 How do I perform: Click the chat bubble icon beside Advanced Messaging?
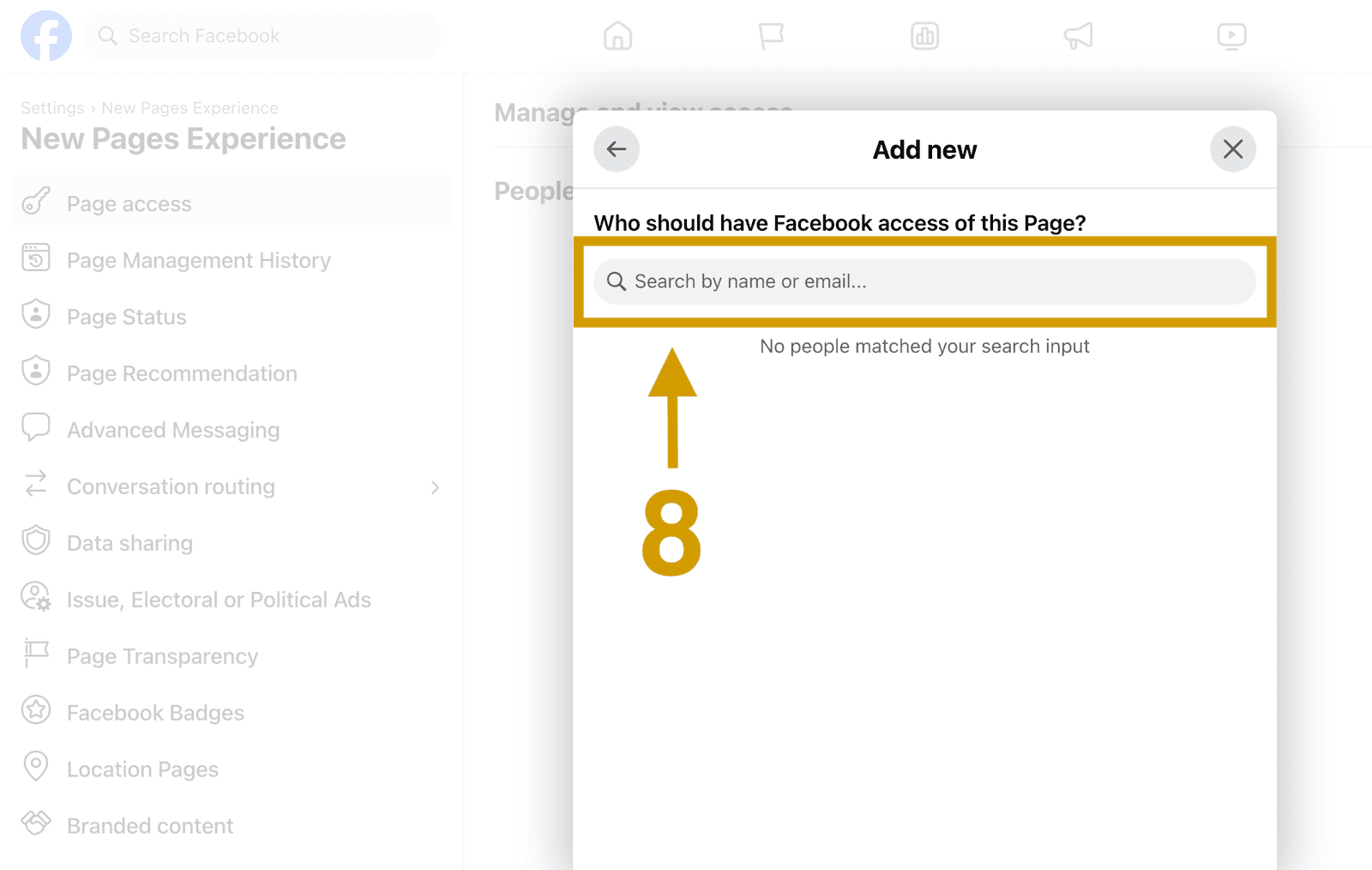tap(36, 427)
